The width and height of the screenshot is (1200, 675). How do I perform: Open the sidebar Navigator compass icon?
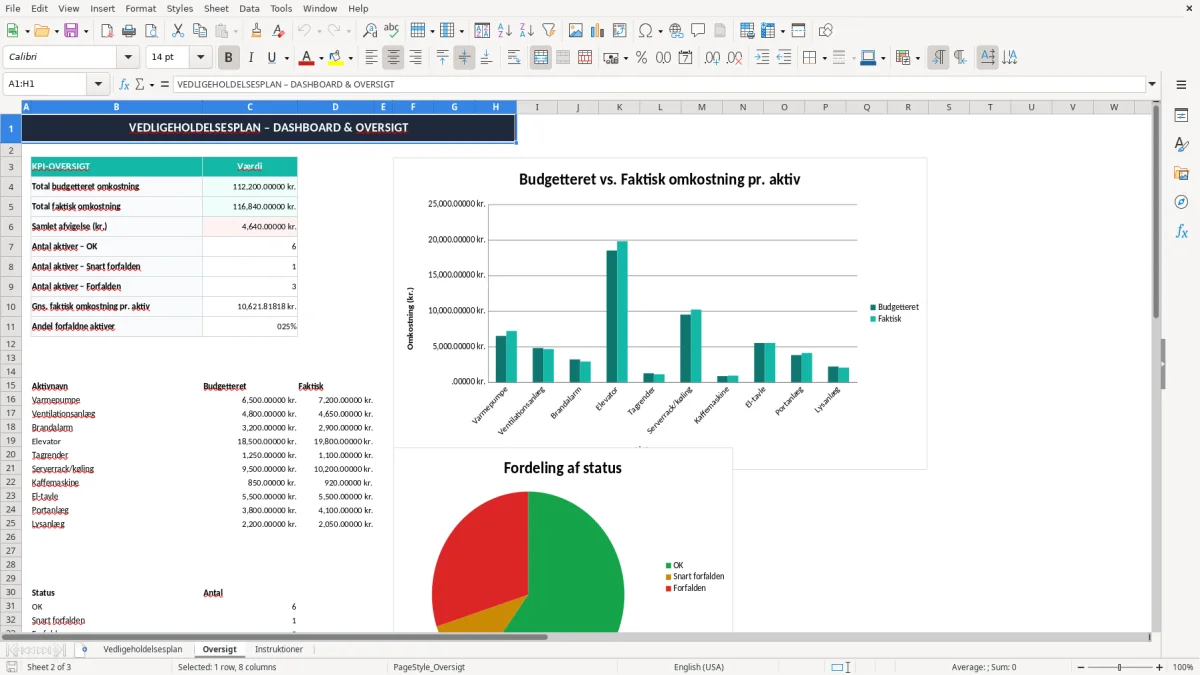tap(1181, 202)
